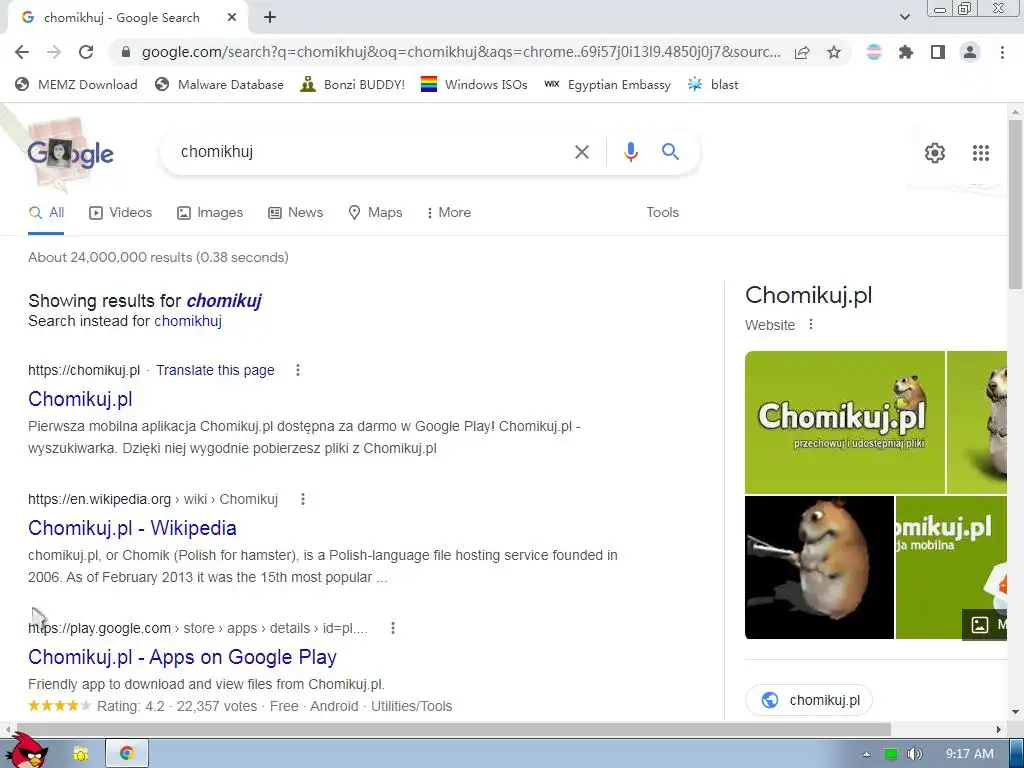Open the Google apps grid
Screen dimensions: 1024x768
click(980, 153)
